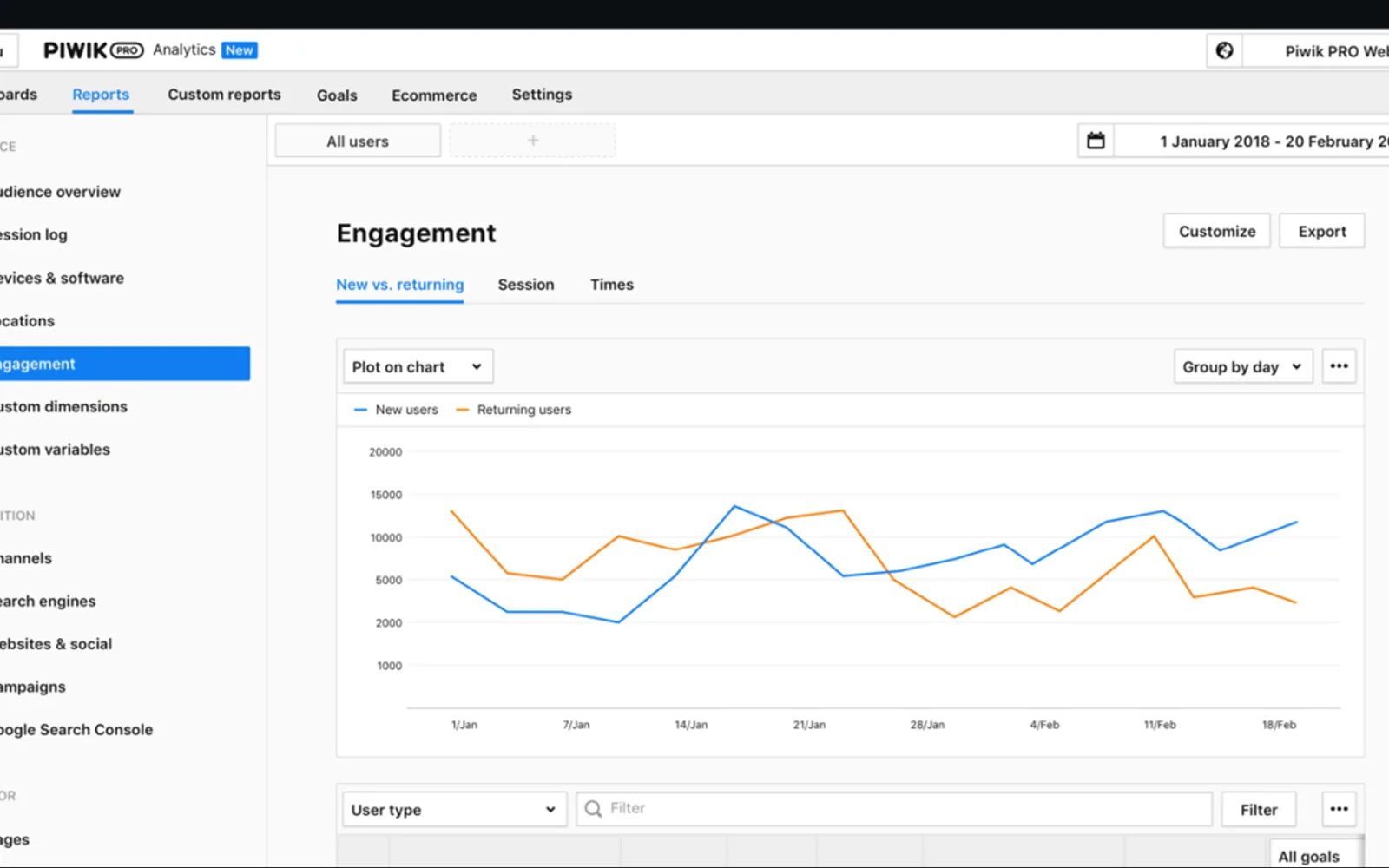Select the New vs. returning sub-tab
1389x868 pixels.
tap(400, 285)
